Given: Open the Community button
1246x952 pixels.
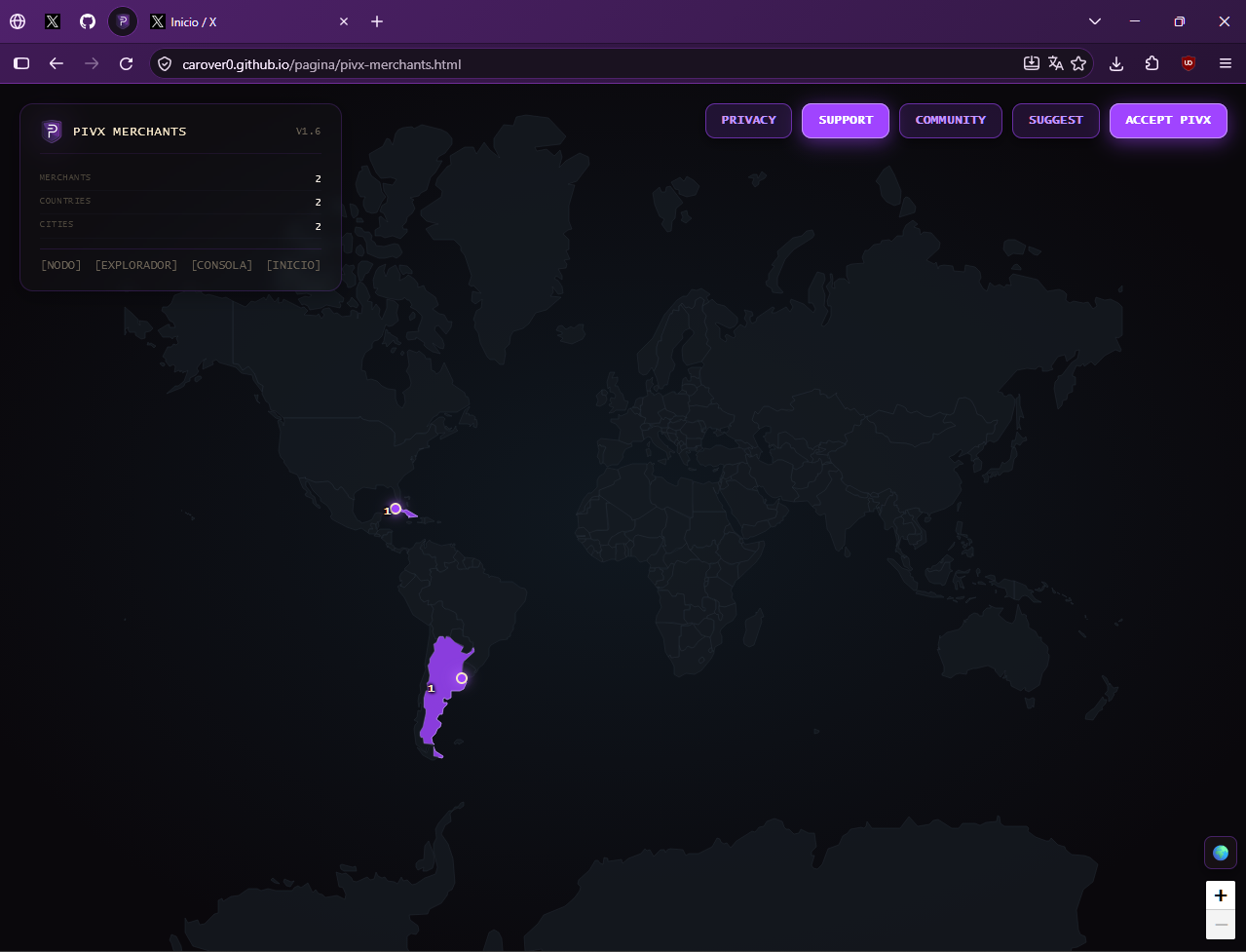Looking at the screenshot, I should click(x=951, y=121).
